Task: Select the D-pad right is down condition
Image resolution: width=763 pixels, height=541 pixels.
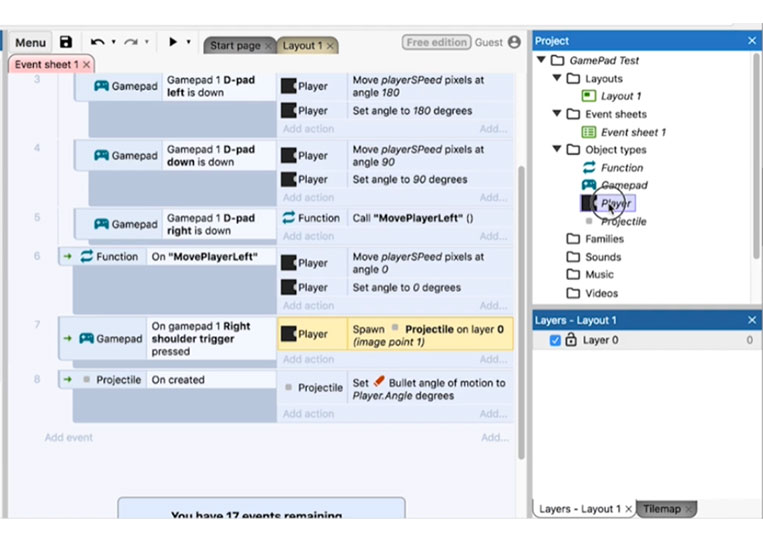Action: click(x=219, y=224)
